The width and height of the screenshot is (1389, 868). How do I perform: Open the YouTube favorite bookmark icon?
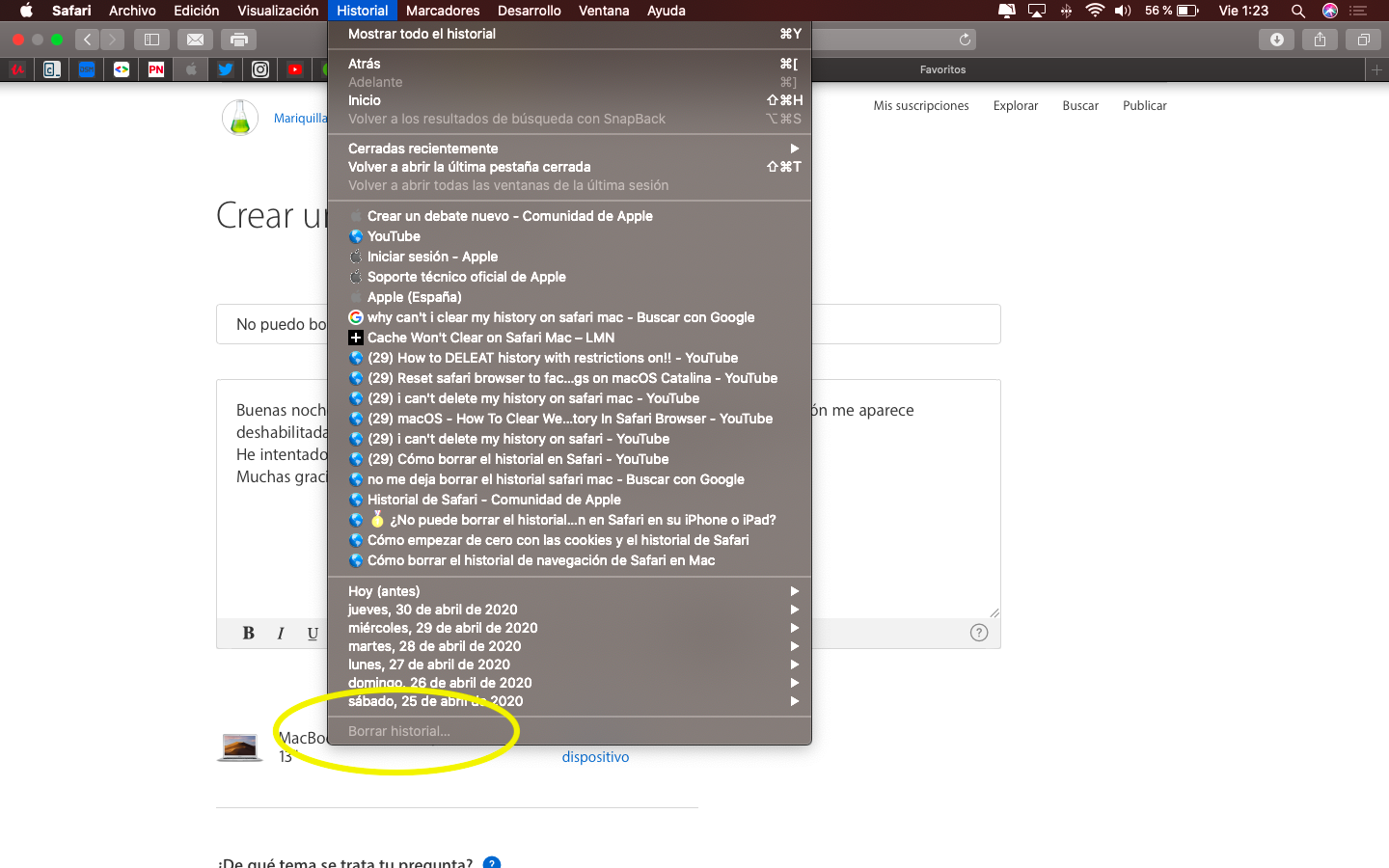295,69
